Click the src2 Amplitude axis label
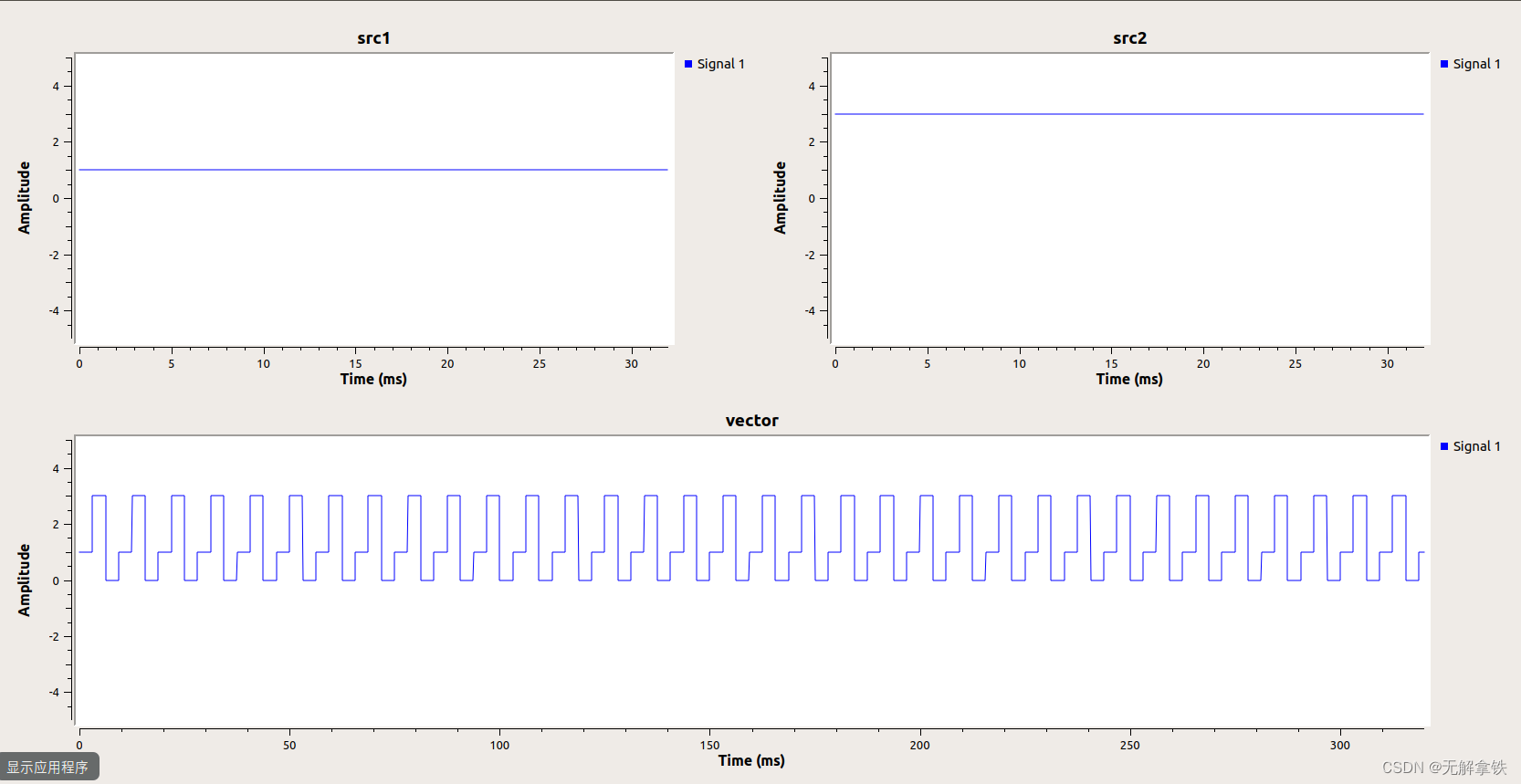The width and height of the screenshot is (1521, 784). 781,198
